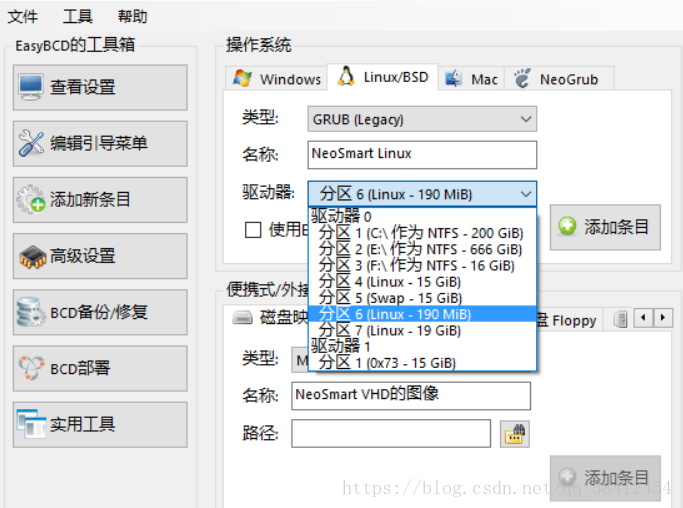This screenshot has height=508, width=683.
Task: Open 编辑引导菜单 from the toolbox
Action: [100, 144]
